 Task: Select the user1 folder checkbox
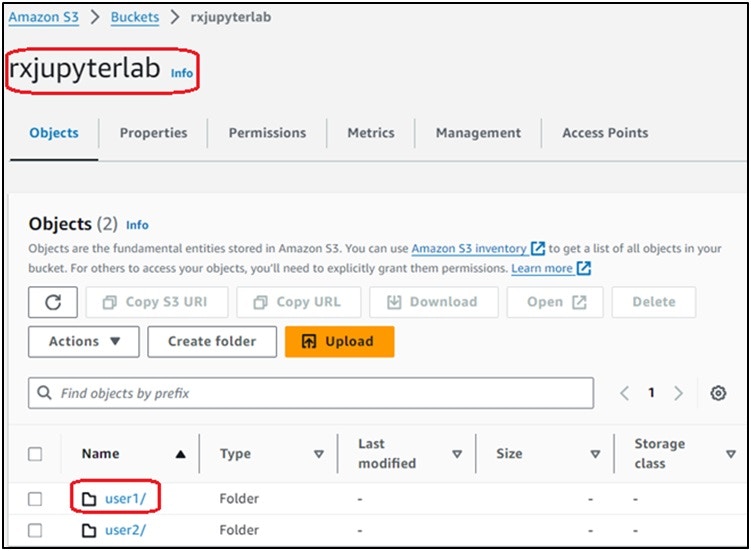click(x=35, y=499)
